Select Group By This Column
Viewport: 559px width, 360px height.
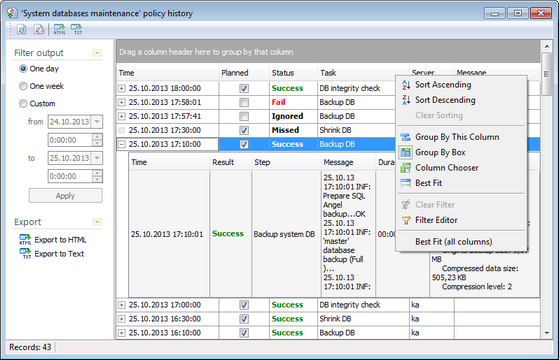tap(461, 137)
